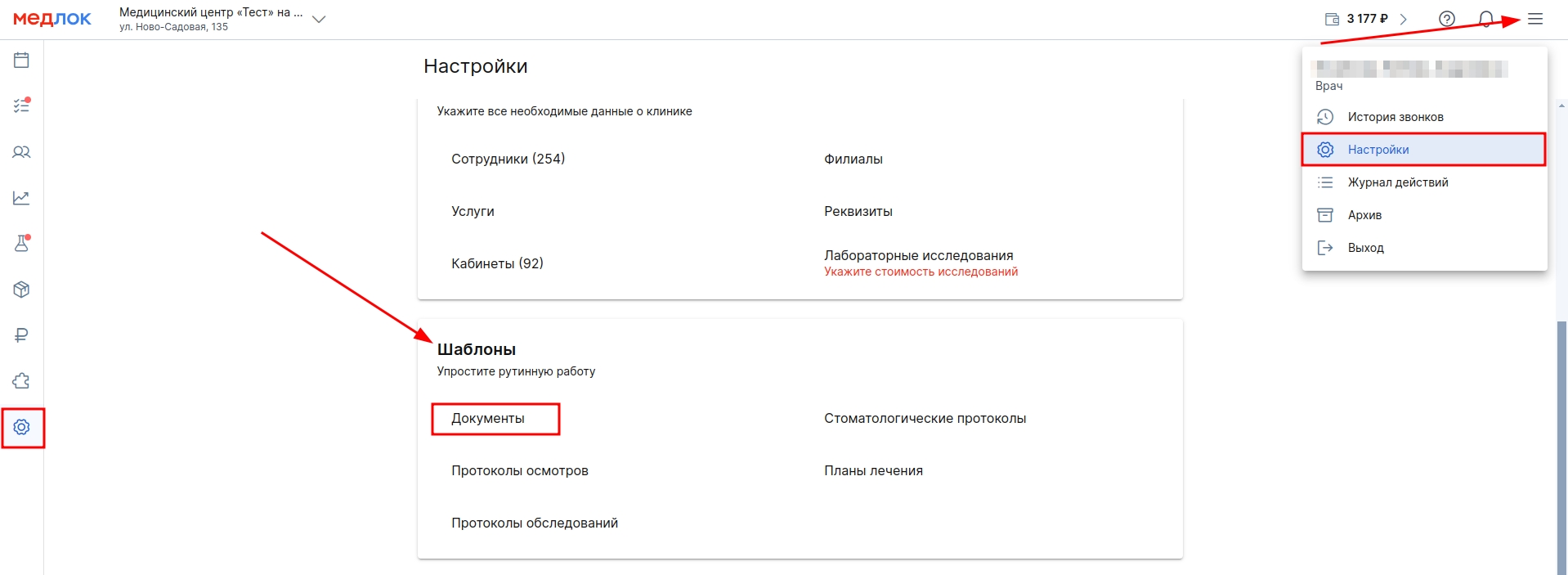Toggle the hamburger menu in header
The height and width of the screenshot is (575, 1568).
[x=1535, y=19]
